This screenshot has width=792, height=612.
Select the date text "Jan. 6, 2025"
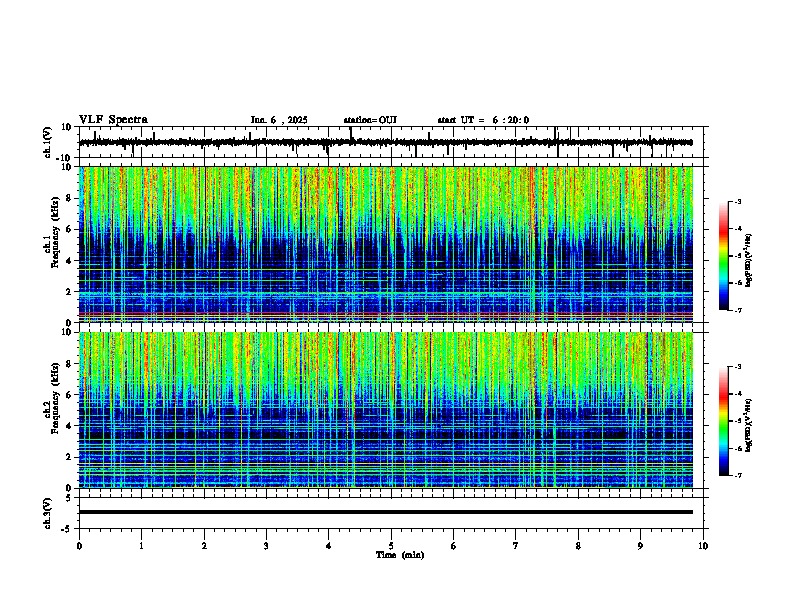click(x=279, y=120)
